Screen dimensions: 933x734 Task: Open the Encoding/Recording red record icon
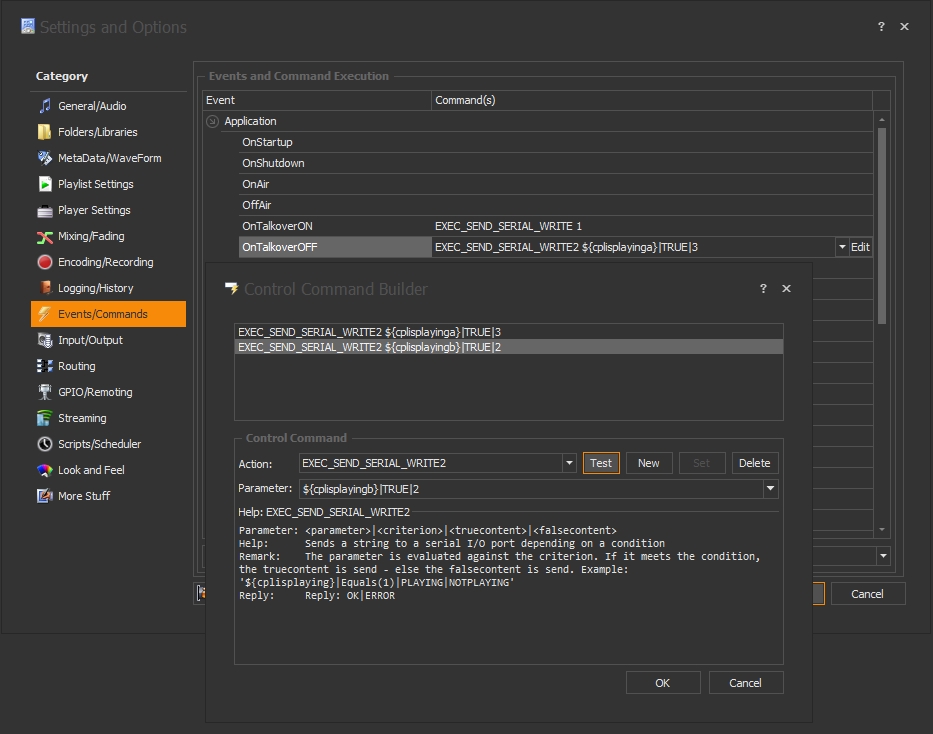[x=44, y=262]
